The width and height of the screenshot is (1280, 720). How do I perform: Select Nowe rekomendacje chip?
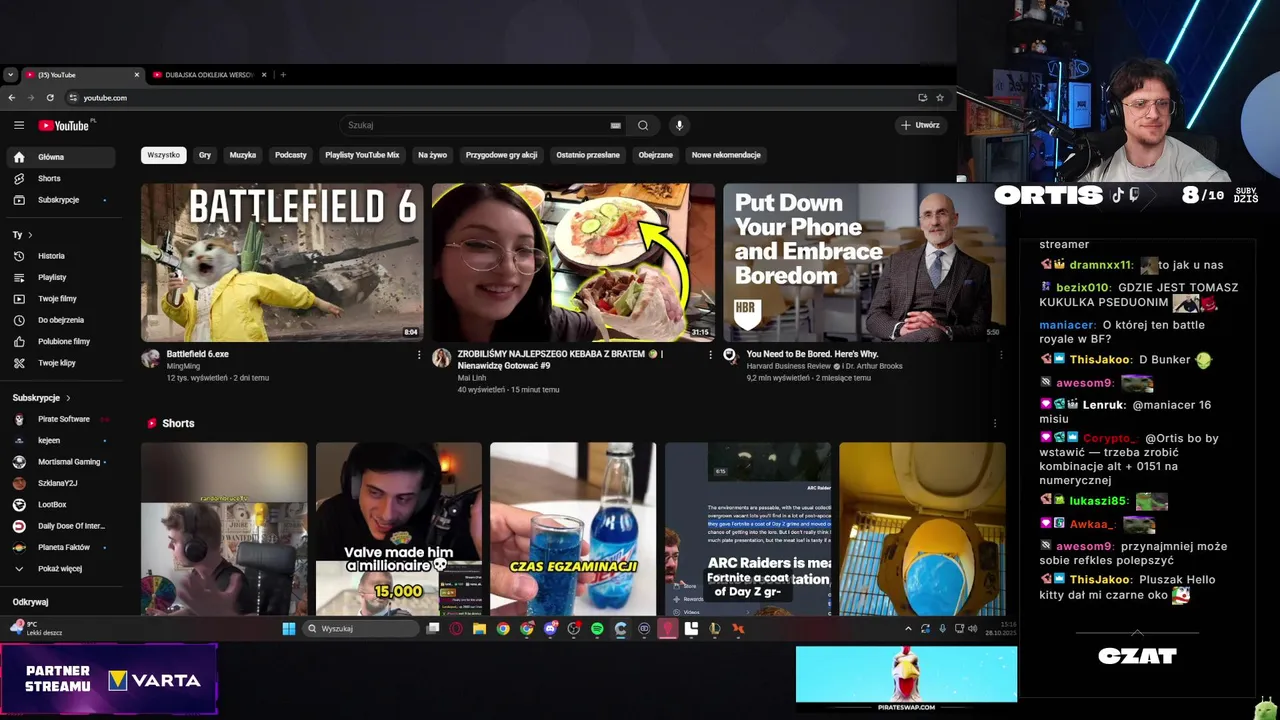(x=726, y=155)
